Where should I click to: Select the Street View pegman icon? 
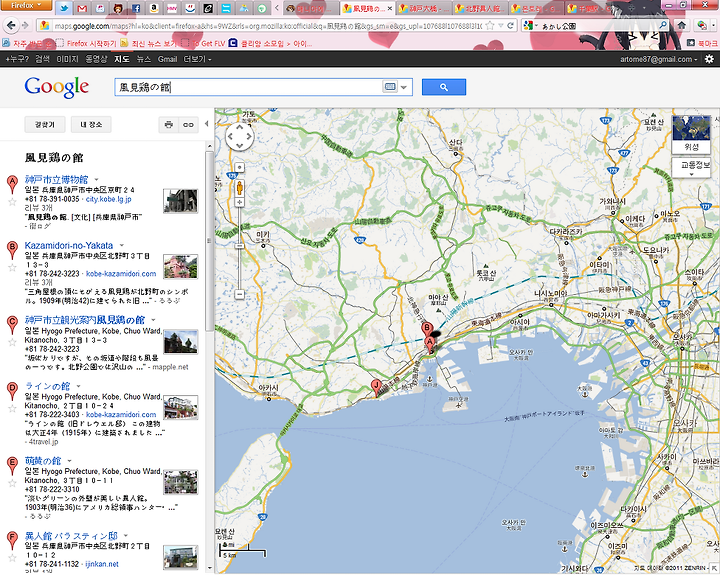click(239, 187)
